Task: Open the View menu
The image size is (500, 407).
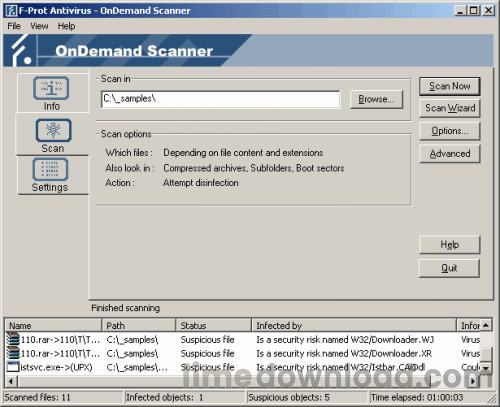Action: pyautogui.click(x=39, y=26)
